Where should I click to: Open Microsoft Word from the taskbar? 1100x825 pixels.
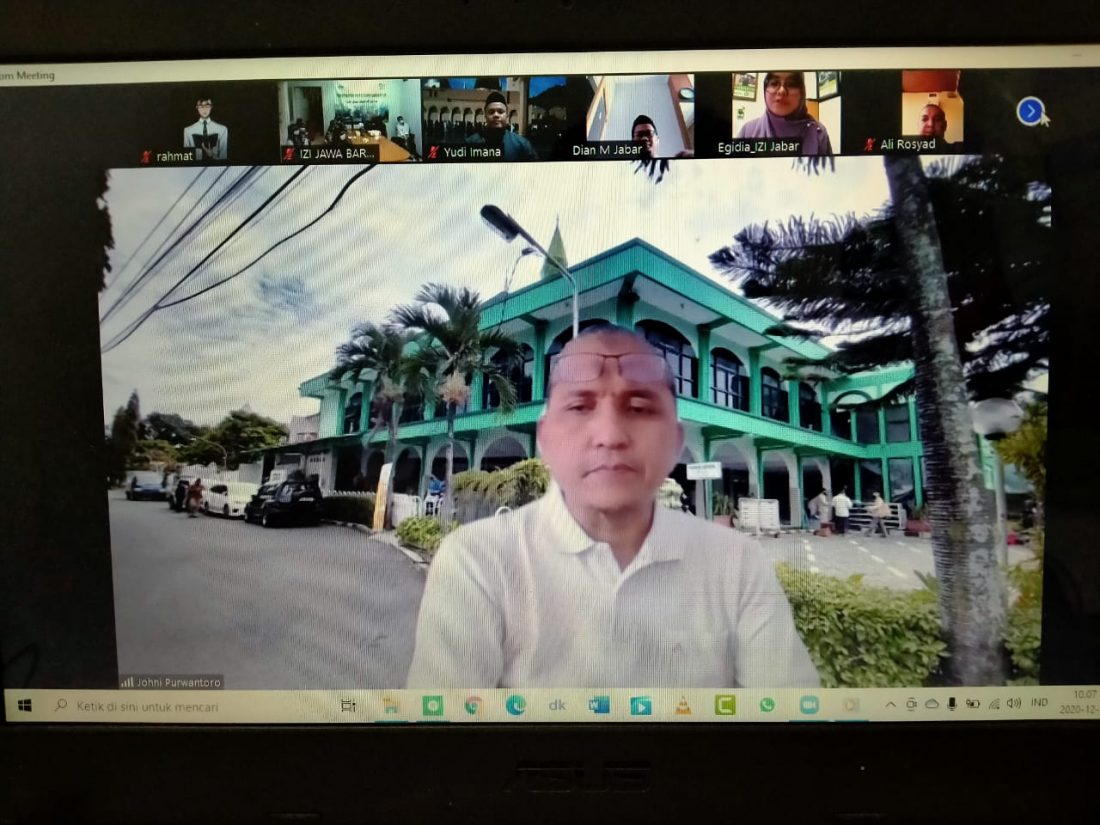pyautogui.click(x=599, y=705)
